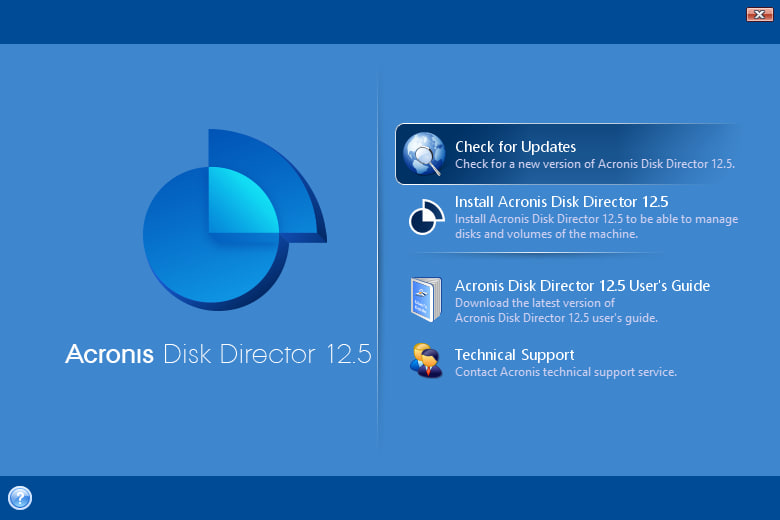Click the globe magnifier Check for Updates icon
This screenshot has height=520, width=780.
point(424,154)
